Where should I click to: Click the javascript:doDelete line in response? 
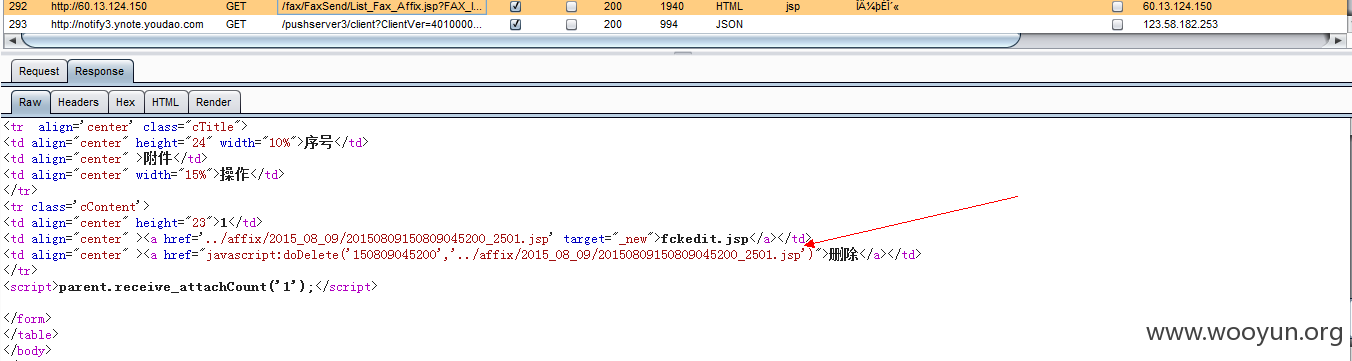463,255
